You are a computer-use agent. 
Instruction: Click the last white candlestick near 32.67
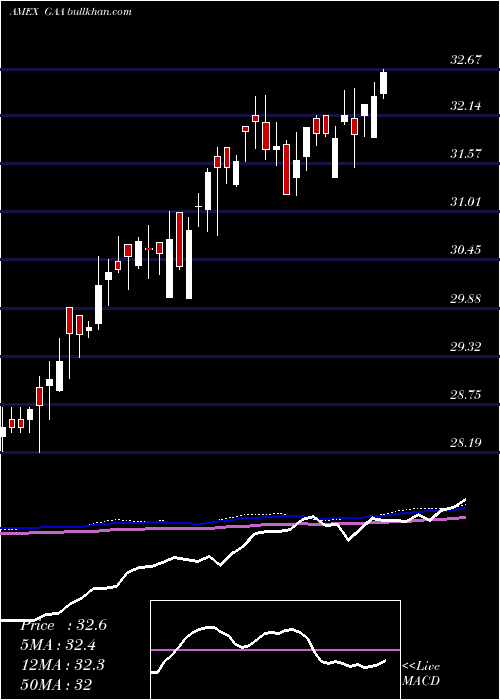[383, 83]
